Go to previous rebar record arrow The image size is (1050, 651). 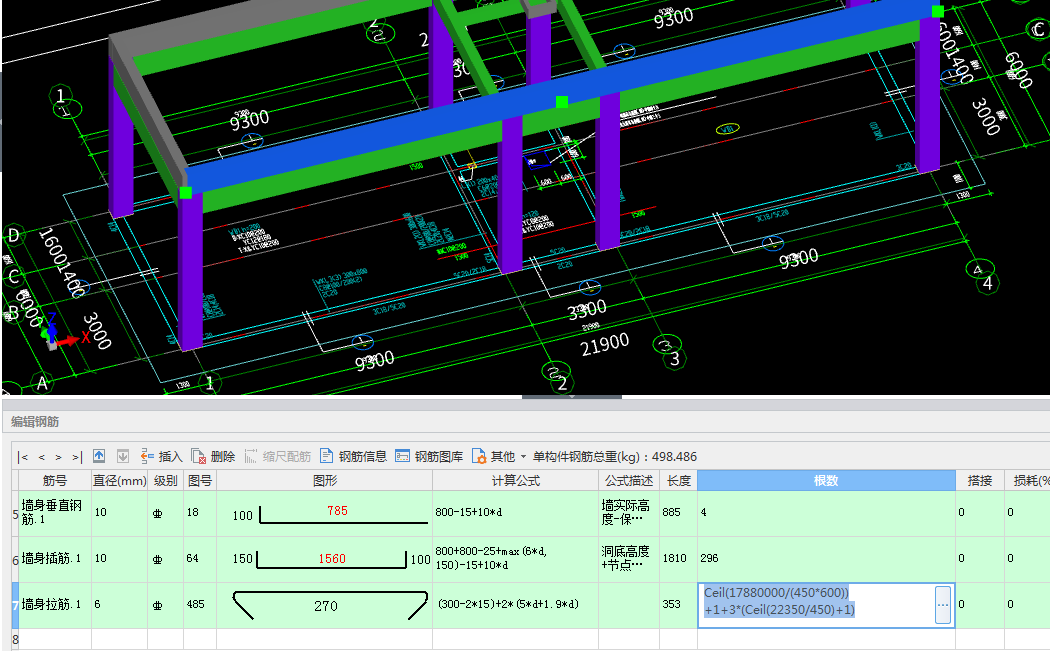click(x=42, y=457)
